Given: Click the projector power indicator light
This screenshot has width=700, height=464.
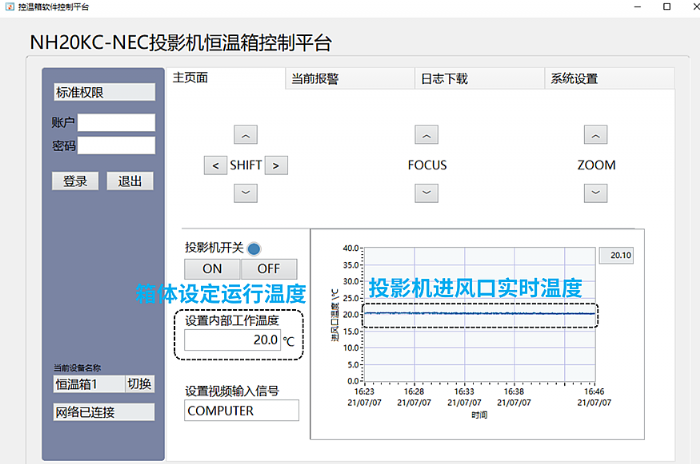Looking at the screenshot, I should pyautogui.click(x=254, y=248).
